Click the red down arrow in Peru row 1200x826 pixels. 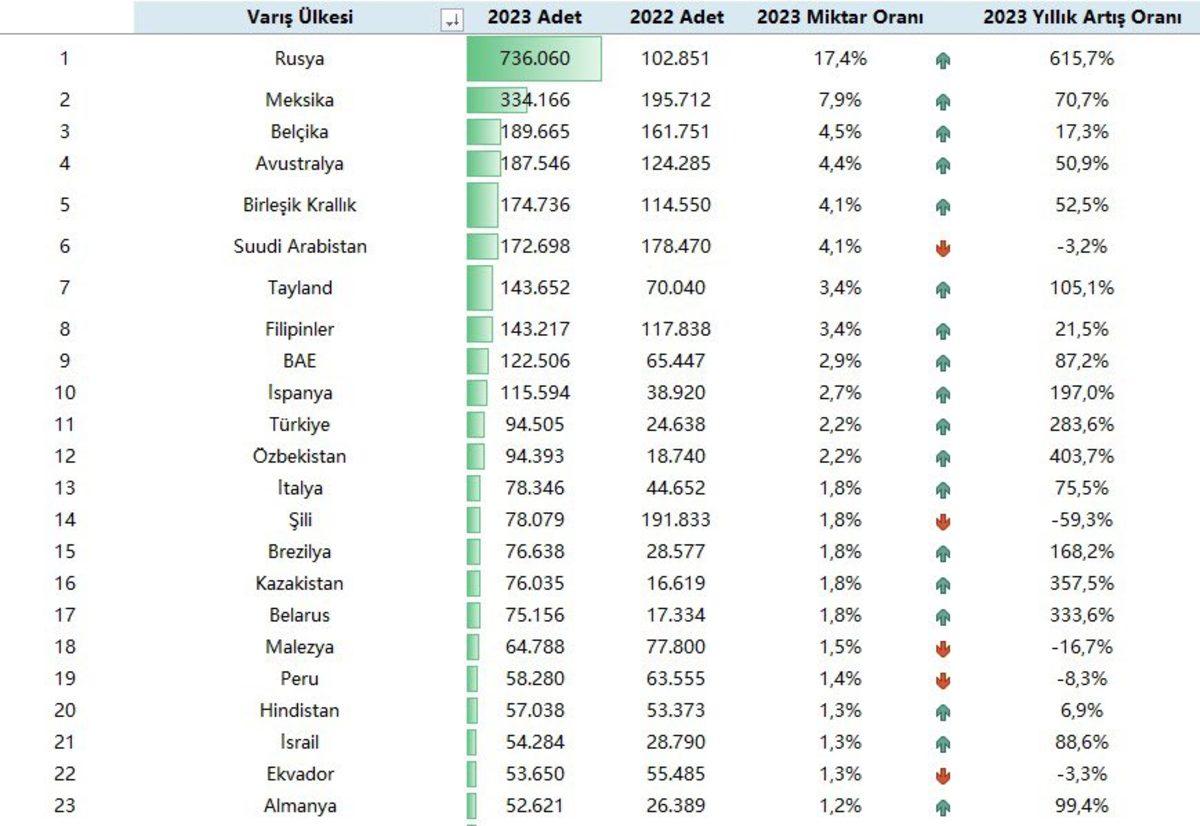(x=942, y=680)
